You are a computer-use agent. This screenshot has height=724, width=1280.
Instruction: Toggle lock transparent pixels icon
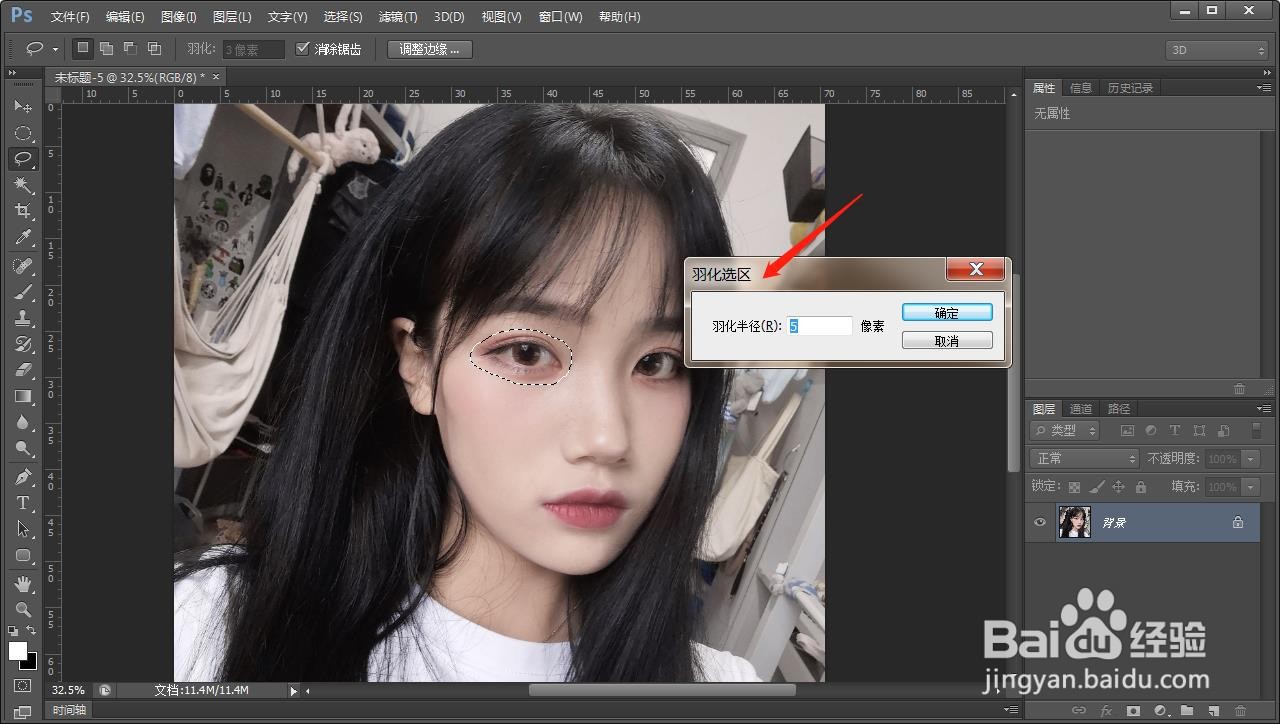(1075, 487)
